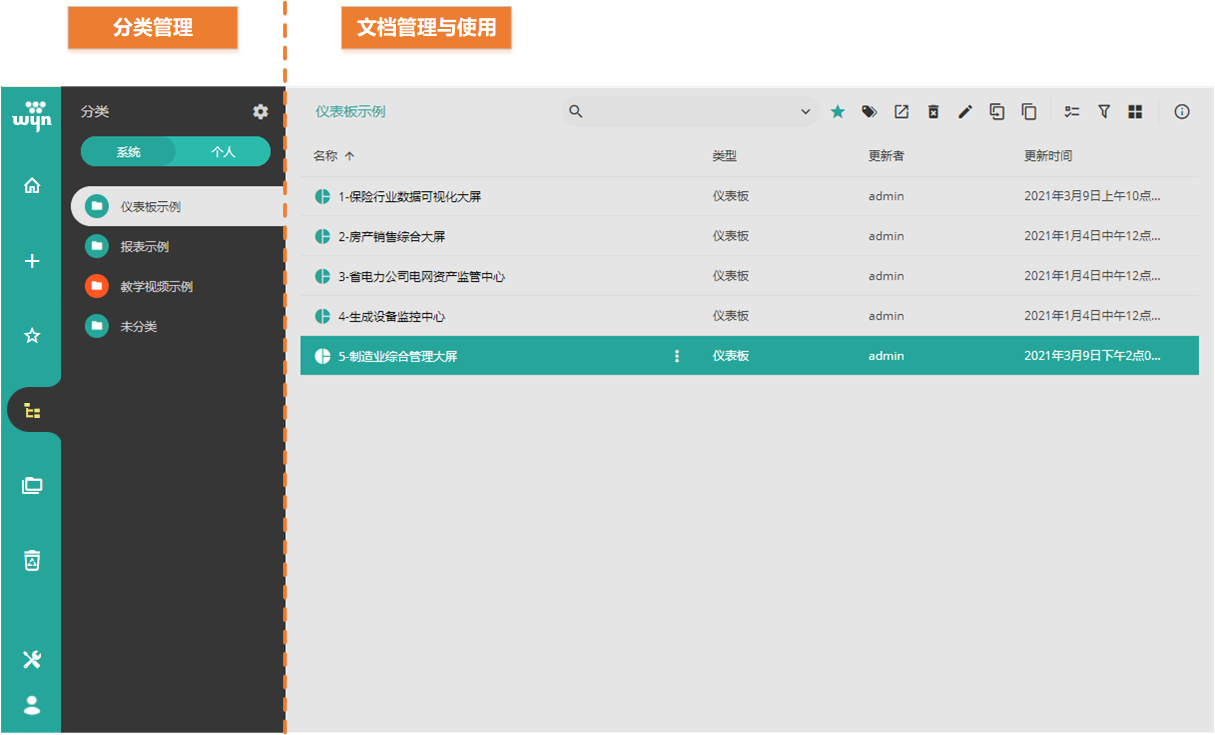The image size is (1215, 735).
Task: Sort by the 名称 column header
Action: pos(326,156)
